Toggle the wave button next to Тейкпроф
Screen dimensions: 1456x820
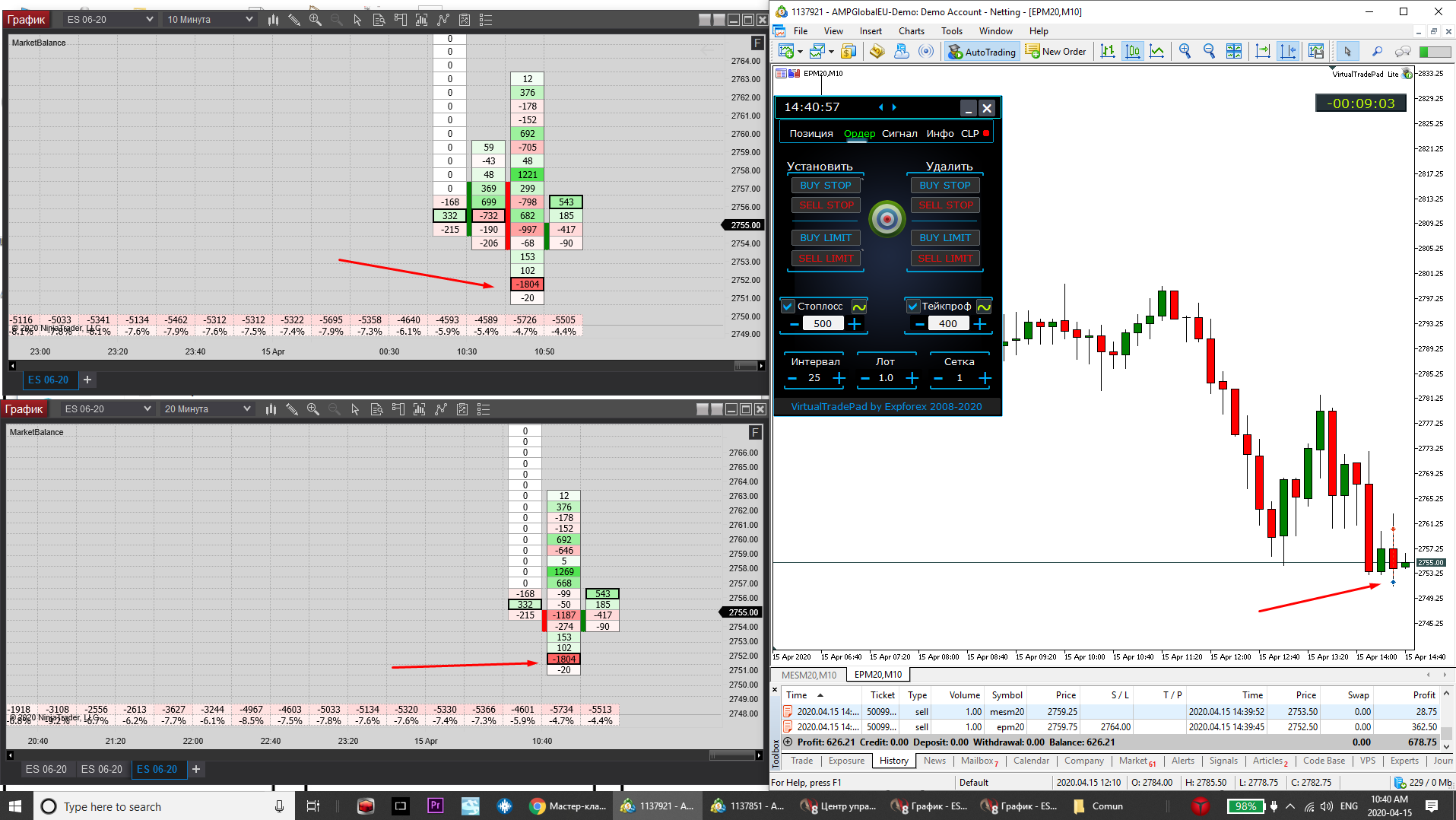pos(984,307)
